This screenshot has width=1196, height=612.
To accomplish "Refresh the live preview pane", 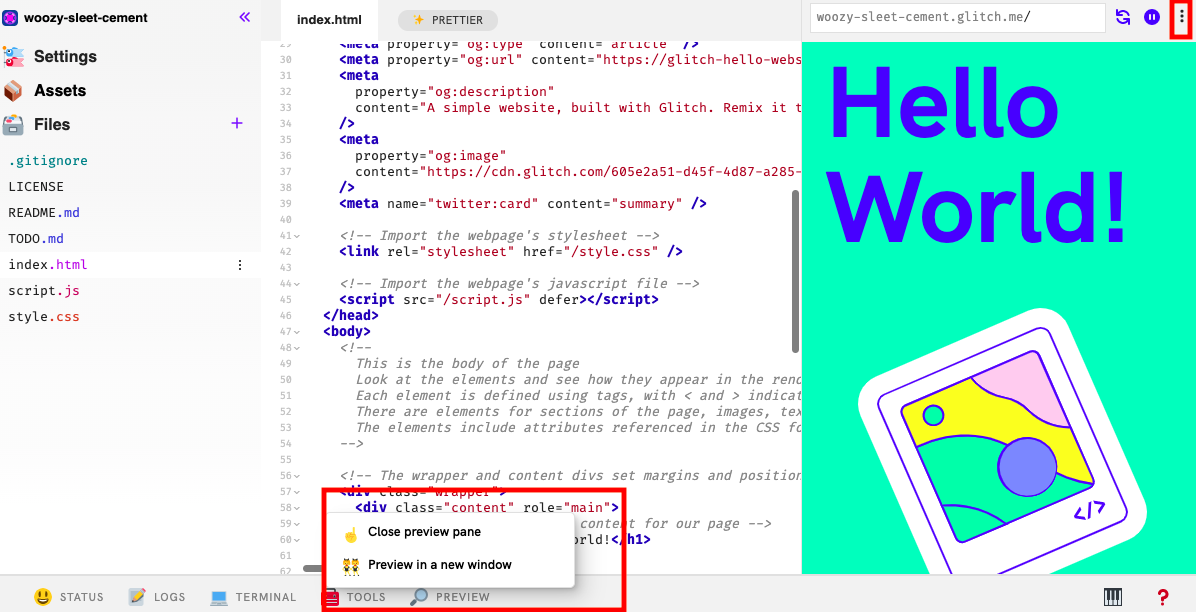I will pyautogui.click(x=1121, y=17).
